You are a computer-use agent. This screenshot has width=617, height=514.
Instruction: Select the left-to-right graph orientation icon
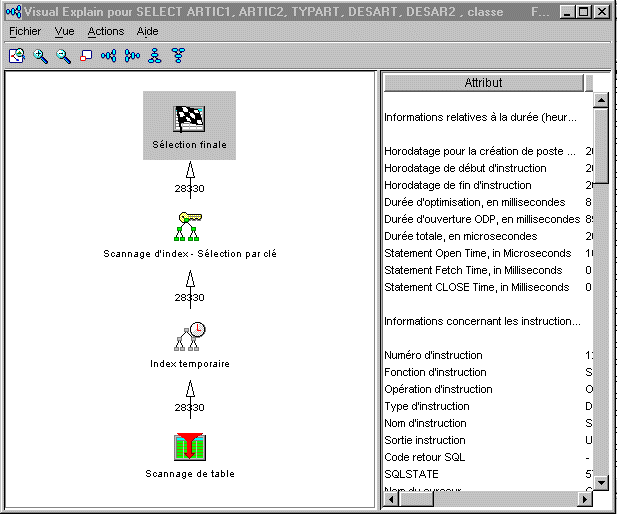tap(109, 55)
